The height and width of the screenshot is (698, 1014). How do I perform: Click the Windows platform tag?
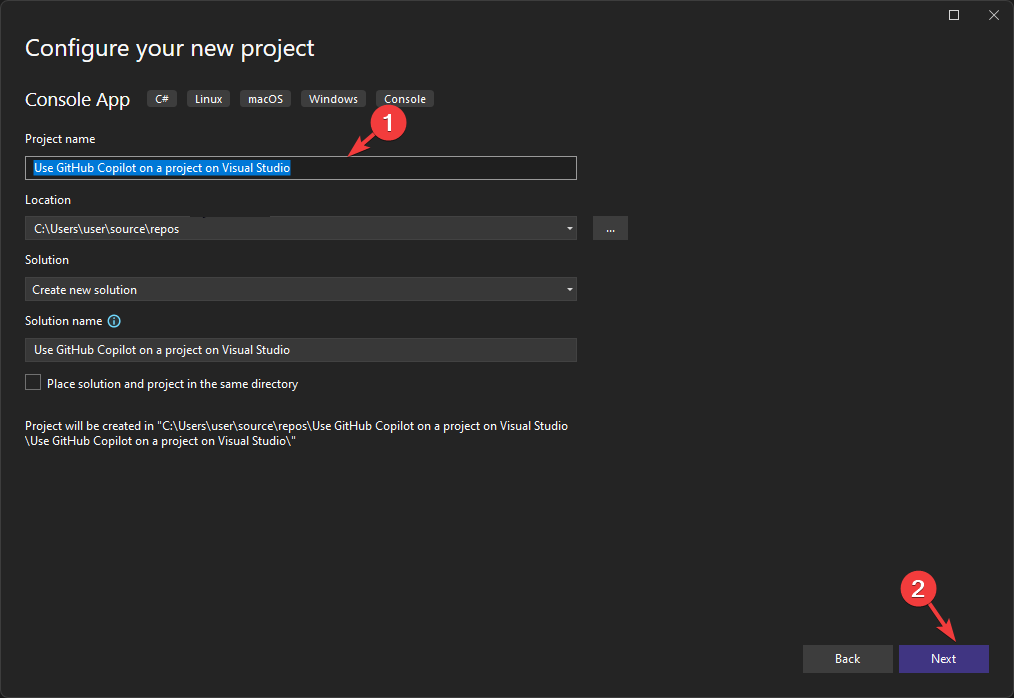333,99
